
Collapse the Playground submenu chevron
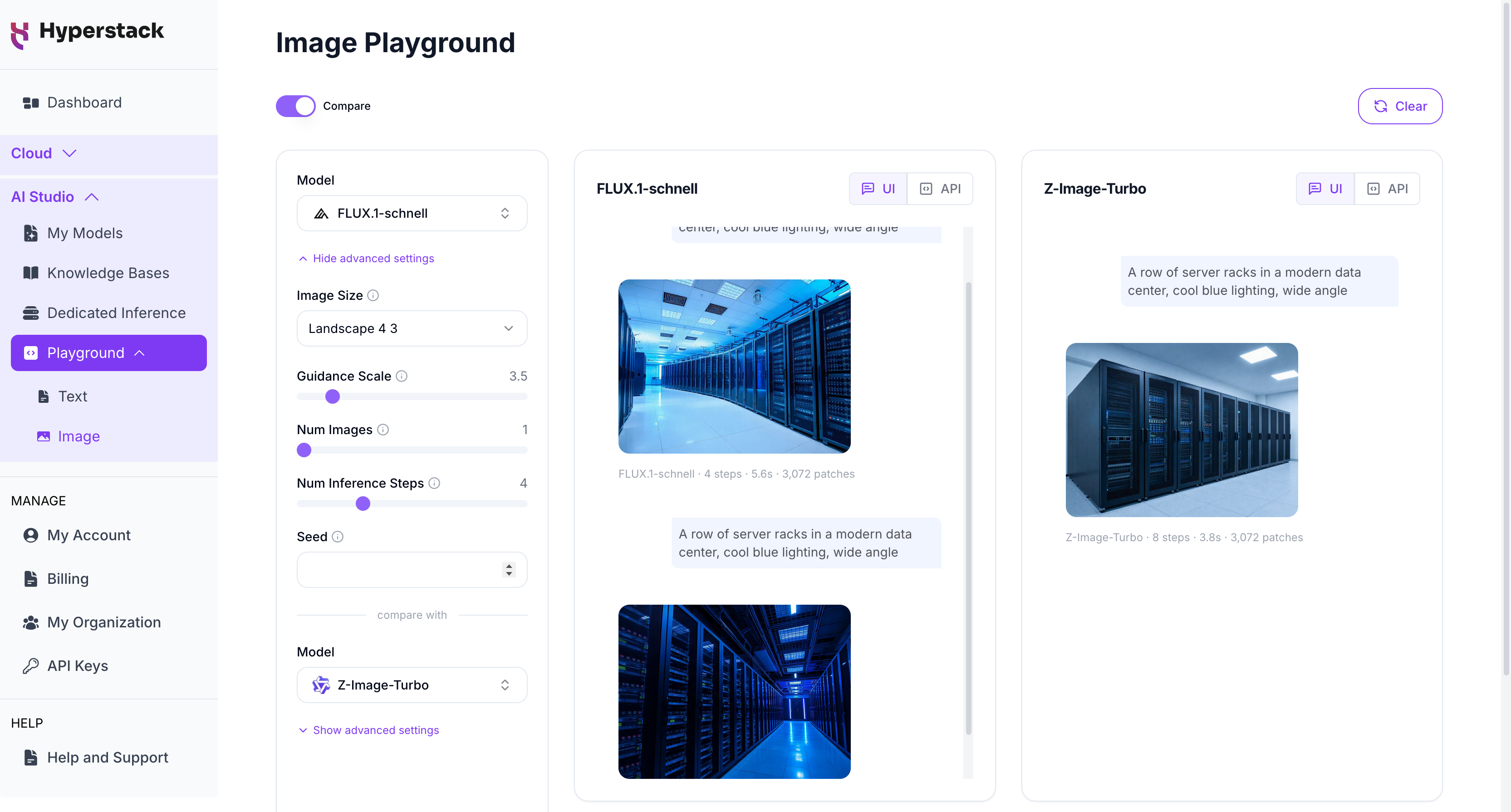click(139, 353)
